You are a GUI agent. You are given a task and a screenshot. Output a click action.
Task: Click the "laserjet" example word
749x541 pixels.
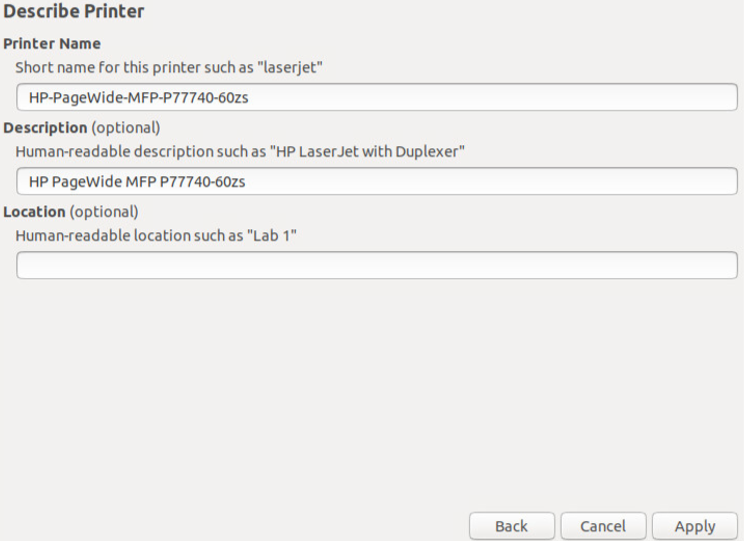[292, 67]
